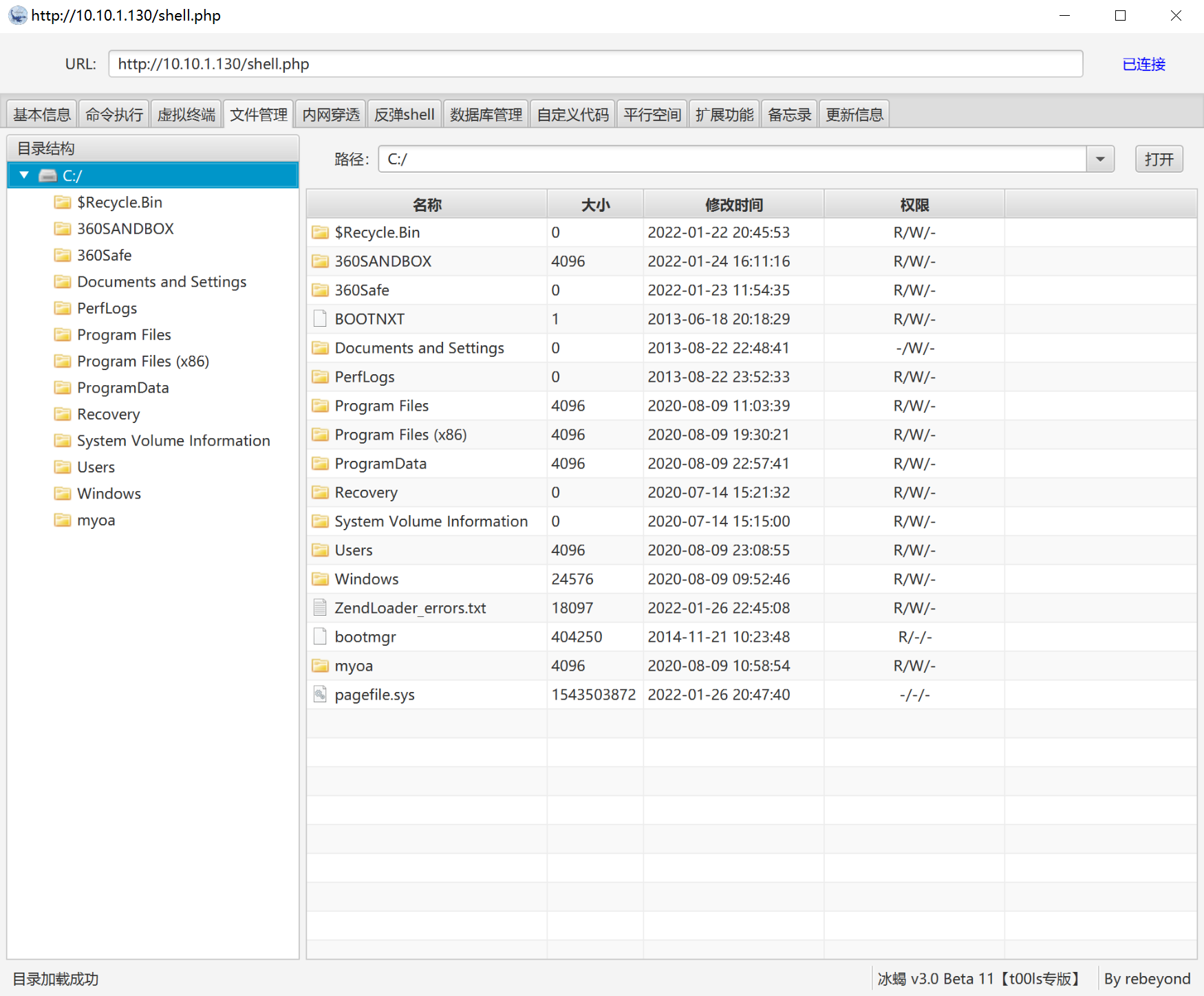1204x996 pixels.
Task: Open the 内网穿透 tab
Action: pyautogui.click(x=331, y=114)
